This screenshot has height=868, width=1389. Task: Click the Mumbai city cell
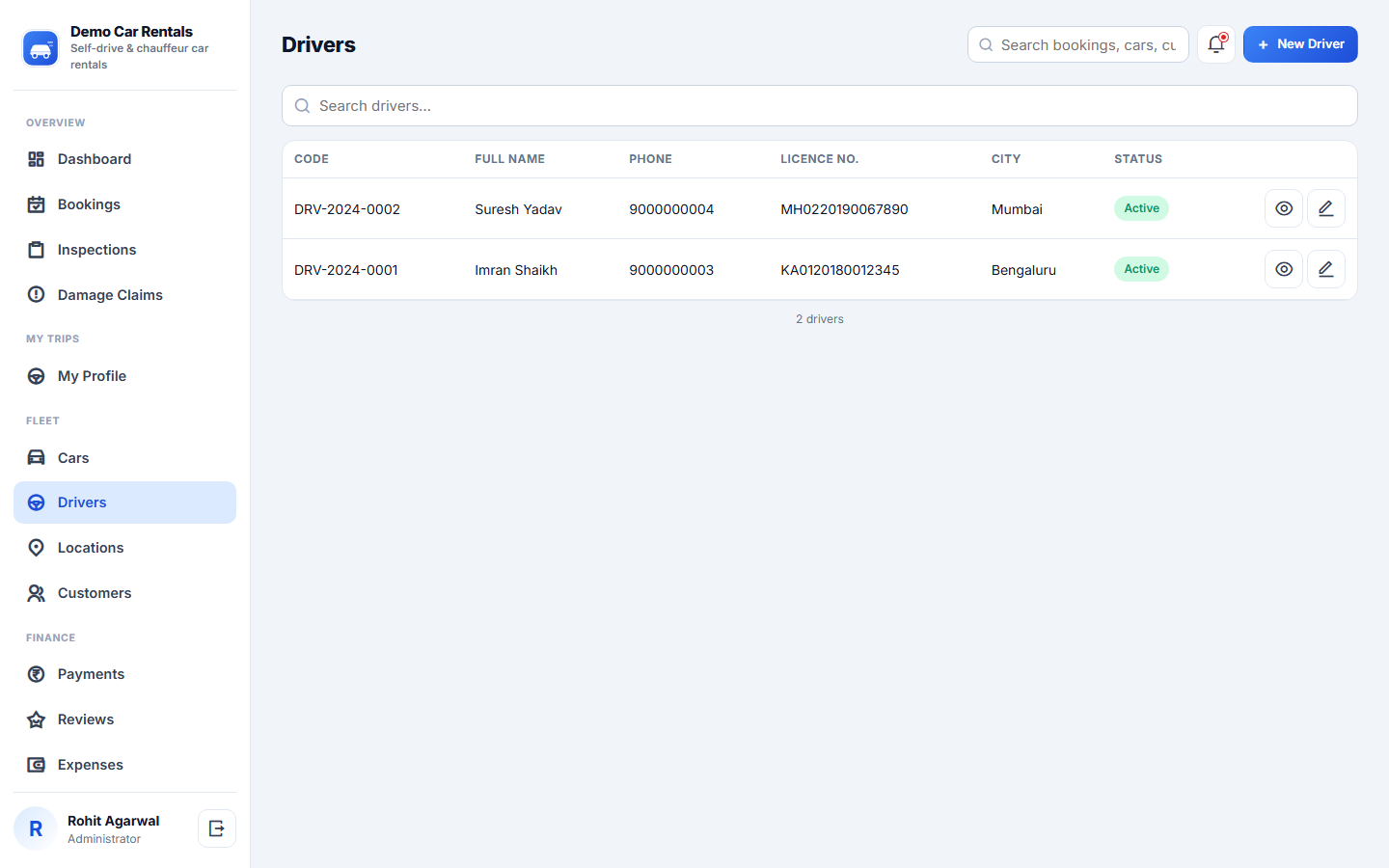point(1017,209)
